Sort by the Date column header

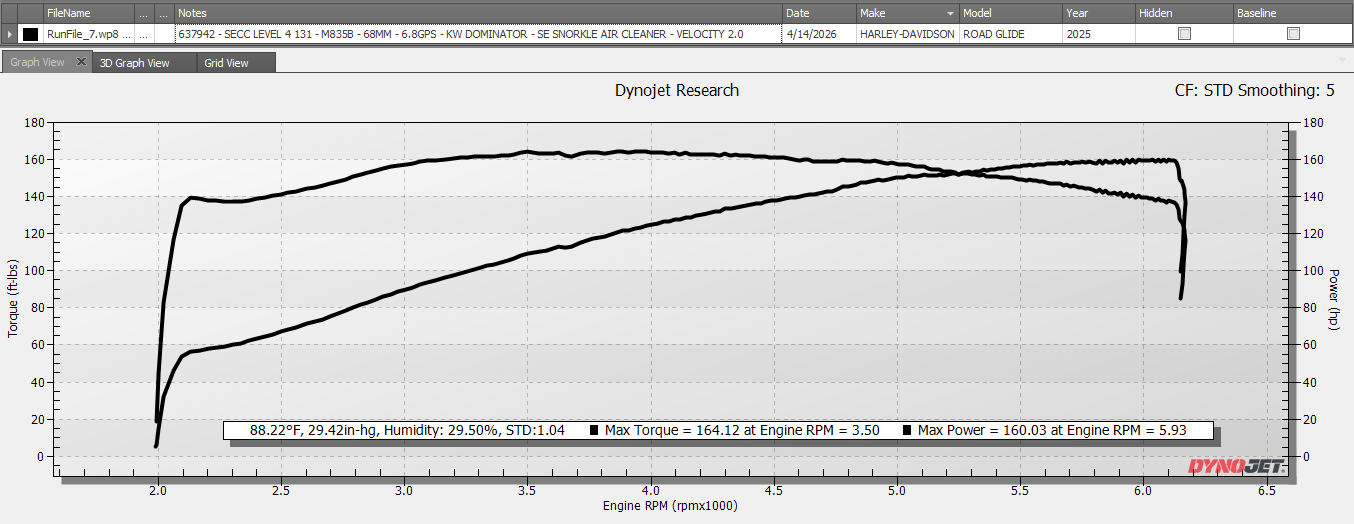[x=820, y=14]
